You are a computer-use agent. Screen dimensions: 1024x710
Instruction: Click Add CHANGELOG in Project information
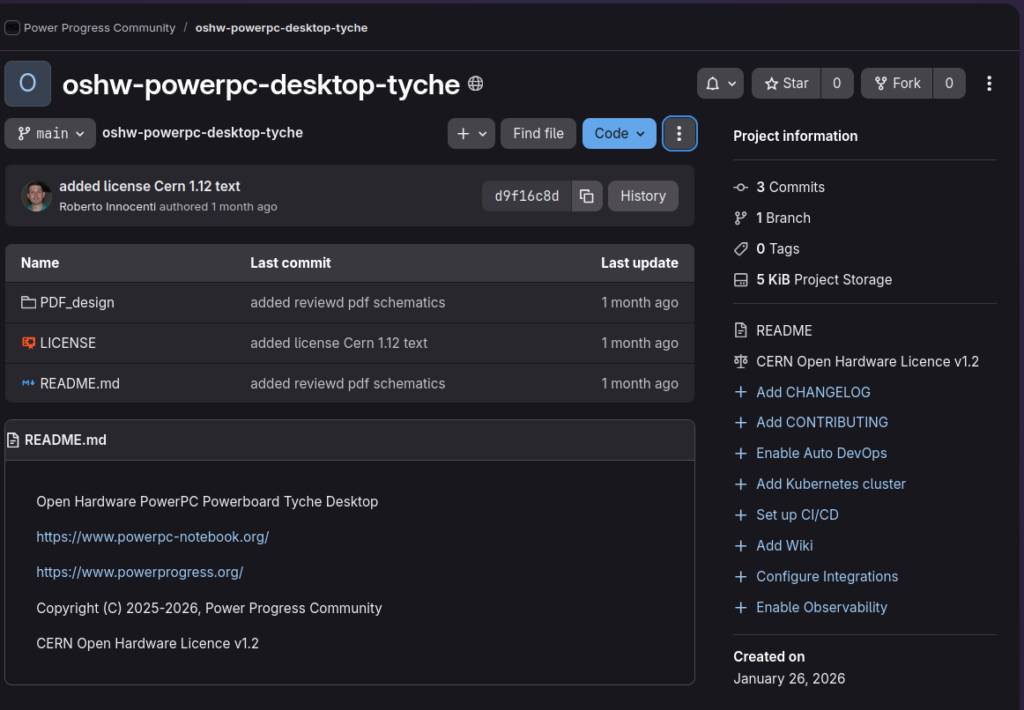tap(812, 392)
